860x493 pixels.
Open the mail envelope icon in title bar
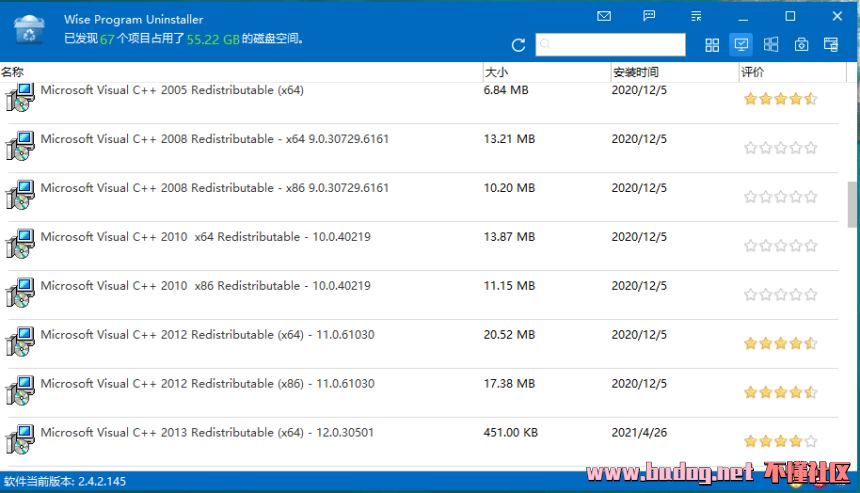point(603,16)
